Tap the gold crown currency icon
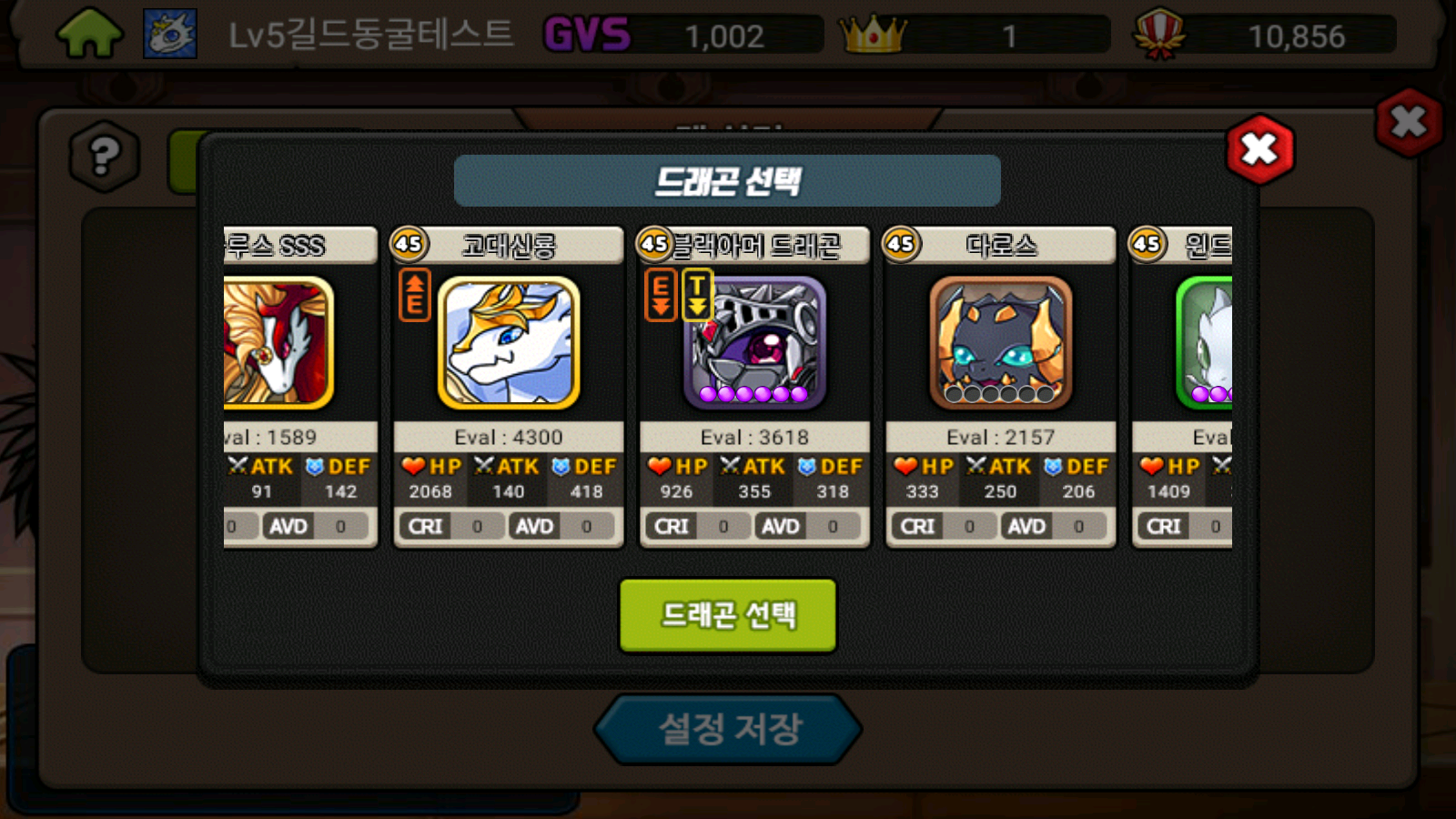The height and width of the screenshot is (819, 1456). point(873,35)
